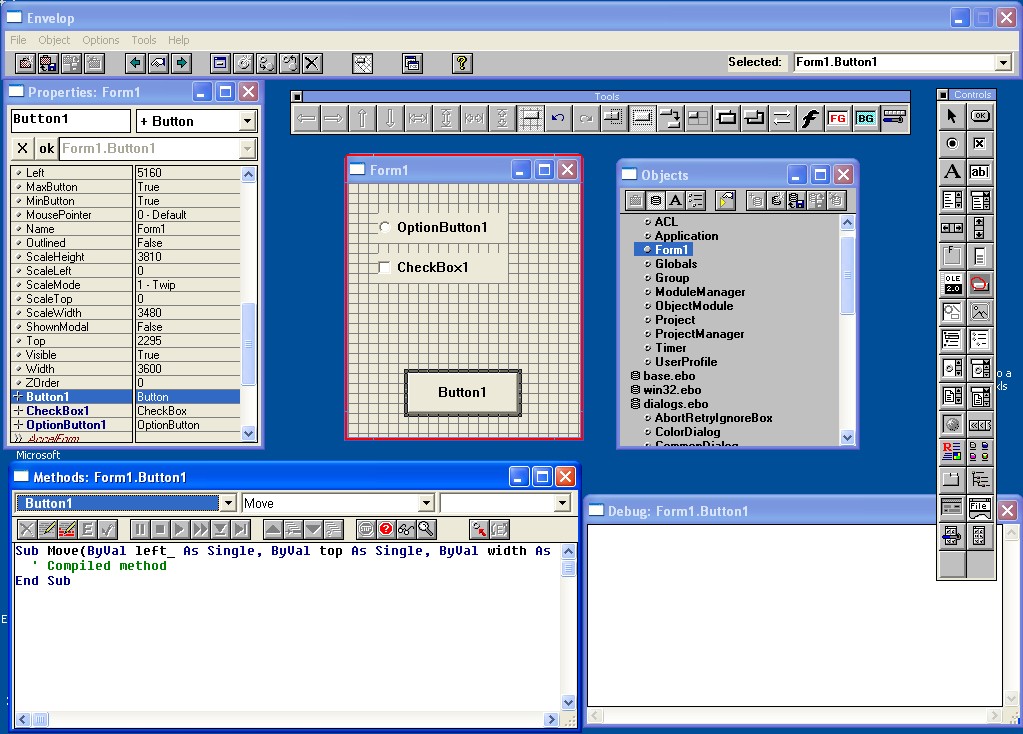This screenshot has width=1023, height=734.
Task: Select the checkbox control tool
Action: 980,144
